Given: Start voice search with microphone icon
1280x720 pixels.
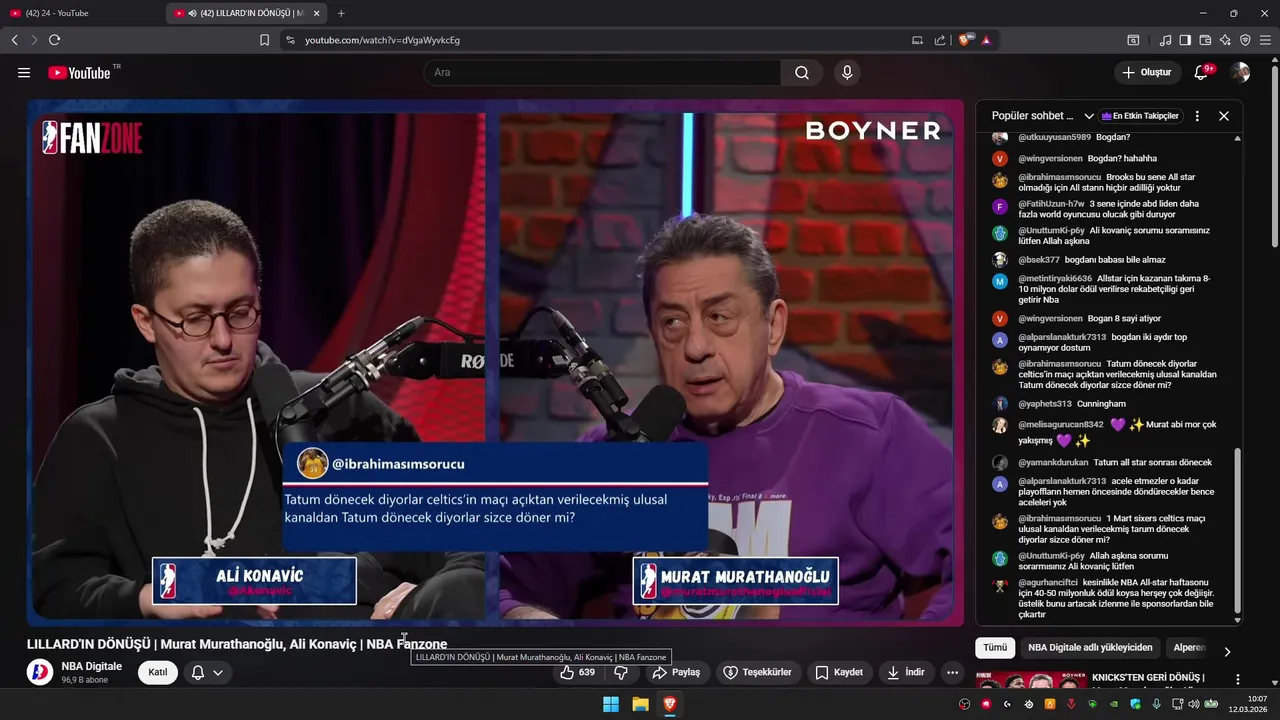Looking at the screenshot, I should [x=847, y=72].
